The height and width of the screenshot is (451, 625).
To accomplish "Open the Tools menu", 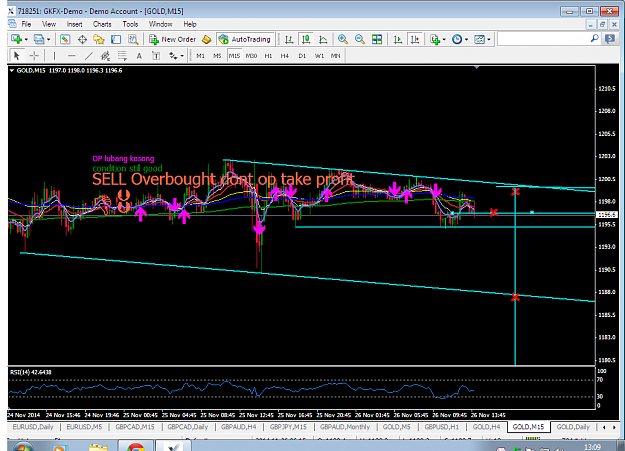I will coord(130,24).
